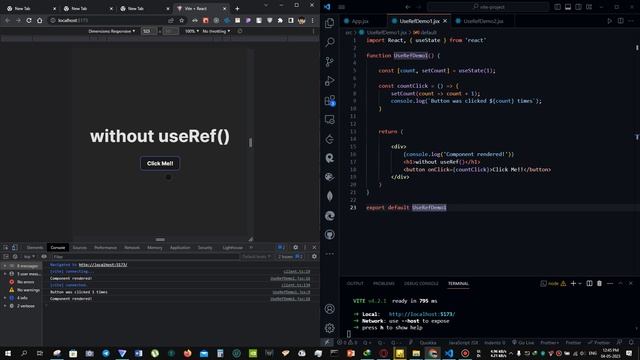The width and height of the screenshot is (640, 360).
Task: Go to browser home page
Action: [x=40, y=20]
